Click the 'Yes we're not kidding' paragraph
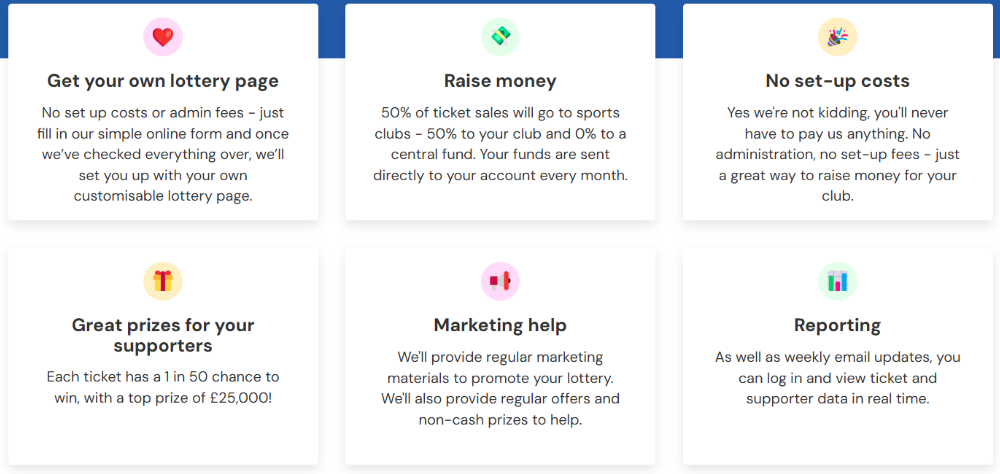The height and width of the screenshot is (474, 1000). [837, 154]
